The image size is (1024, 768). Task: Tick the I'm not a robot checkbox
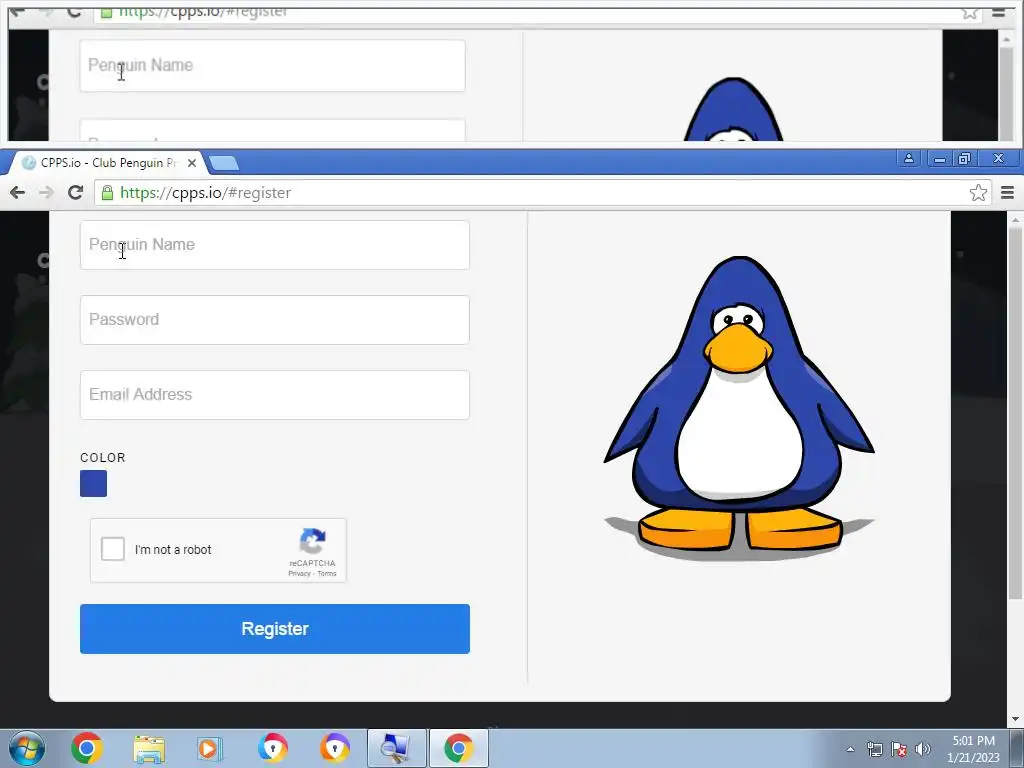pos(112,549)
